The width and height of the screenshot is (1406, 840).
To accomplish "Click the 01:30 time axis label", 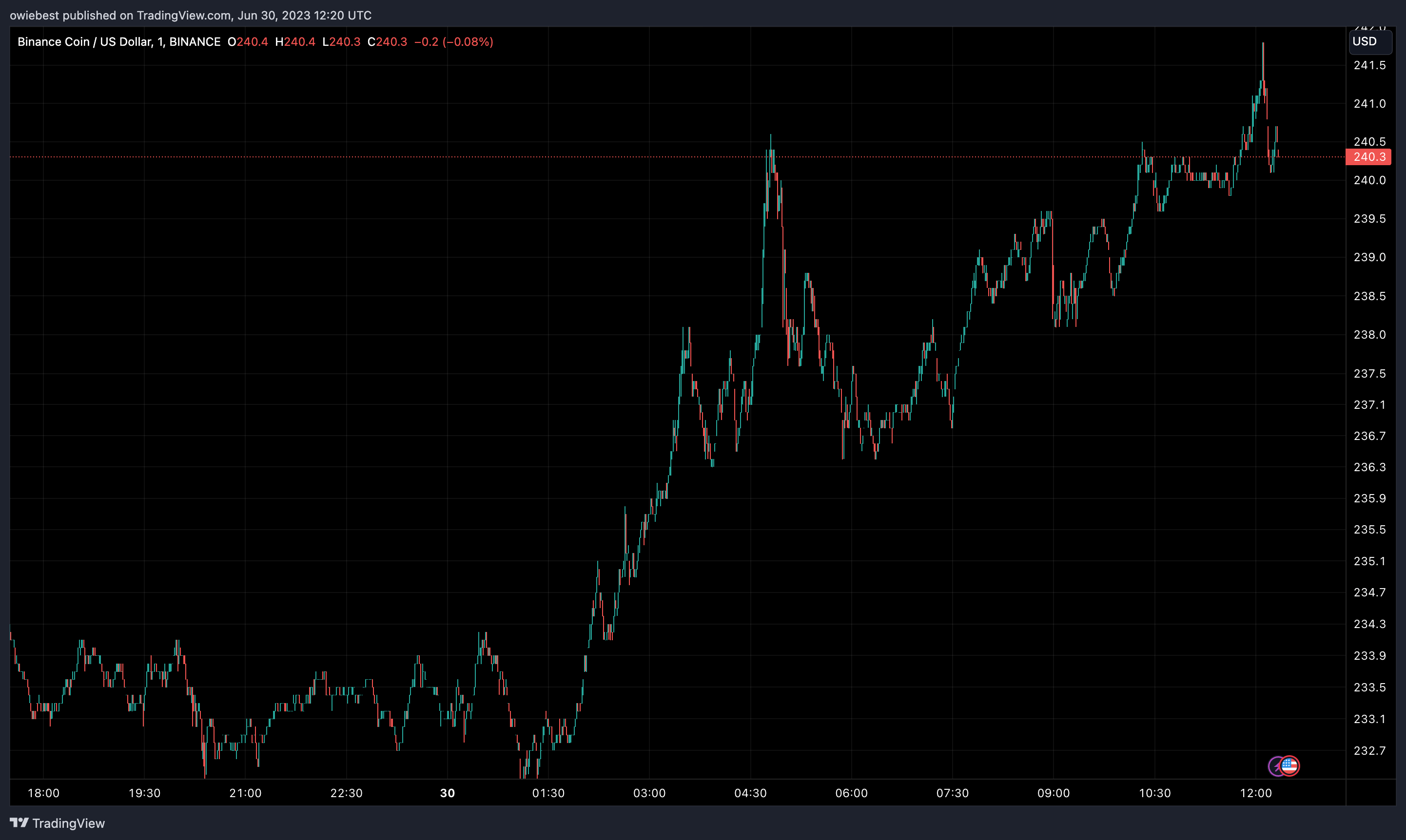I will (x=548, y=793).
